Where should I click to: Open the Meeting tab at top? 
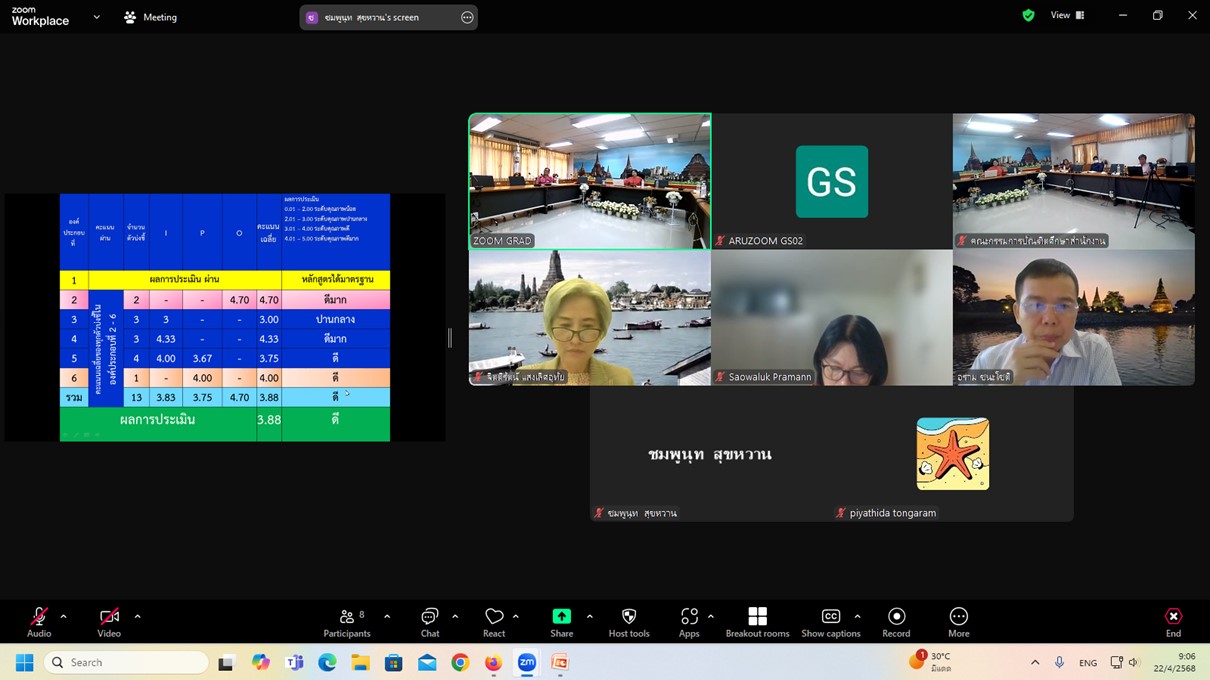click(151, 17)
